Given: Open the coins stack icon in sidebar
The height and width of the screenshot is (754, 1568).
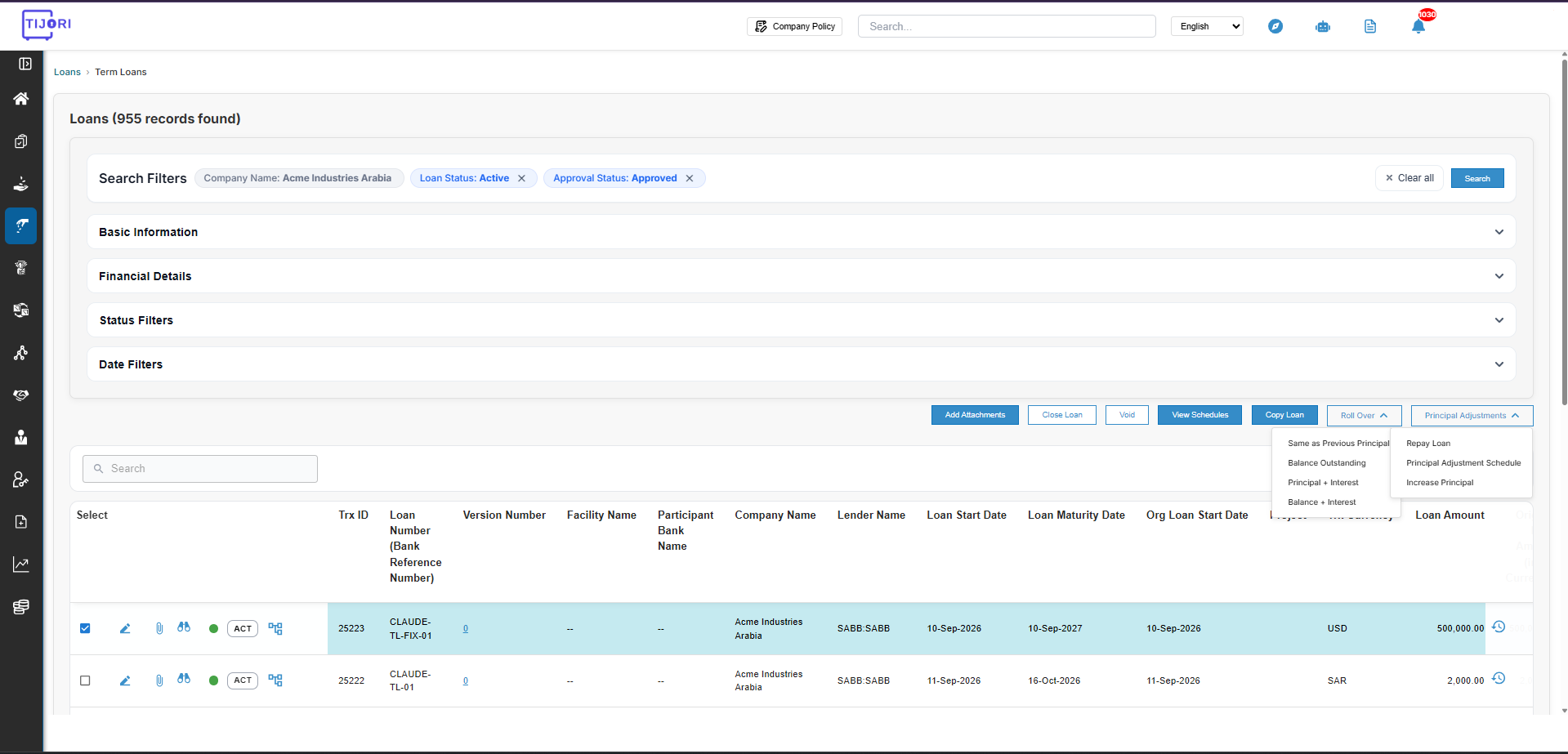Looking at the screenshot, I should [21, 607].
